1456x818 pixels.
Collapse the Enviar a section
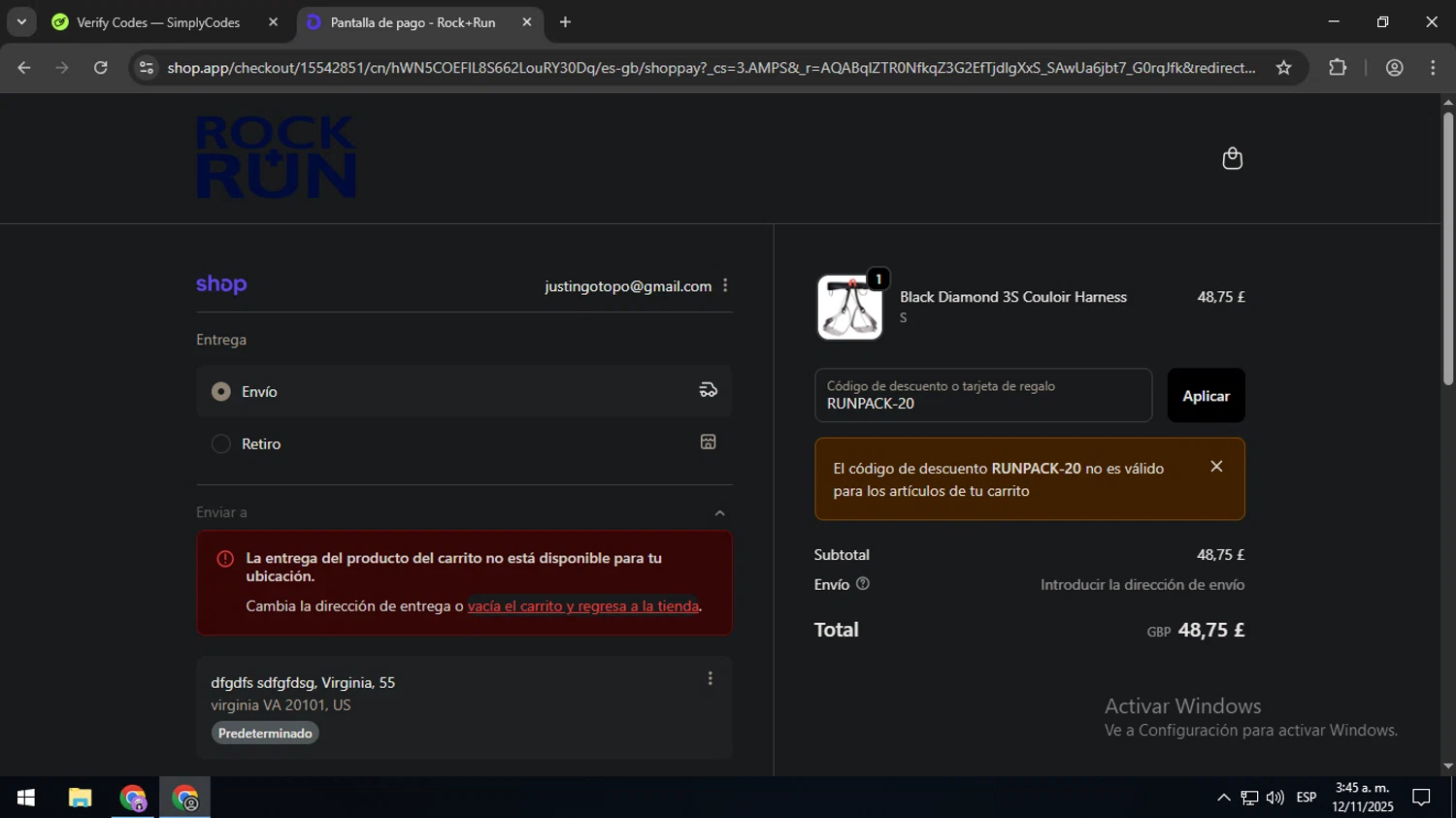pyautogui.click(x=719, y=512)
